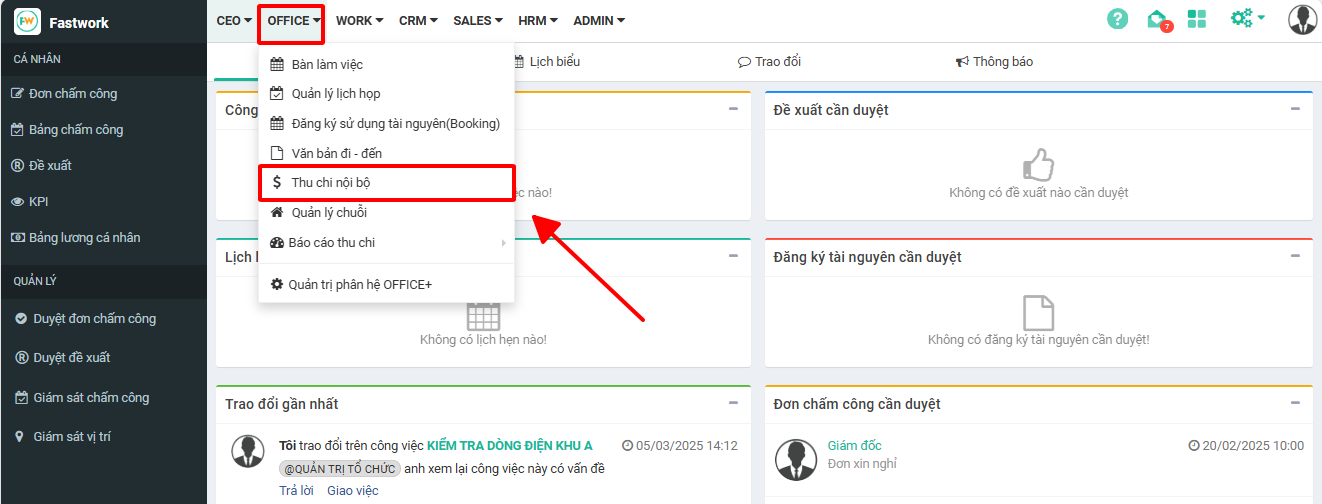Click the green help question mark icon

point(1117,19)
